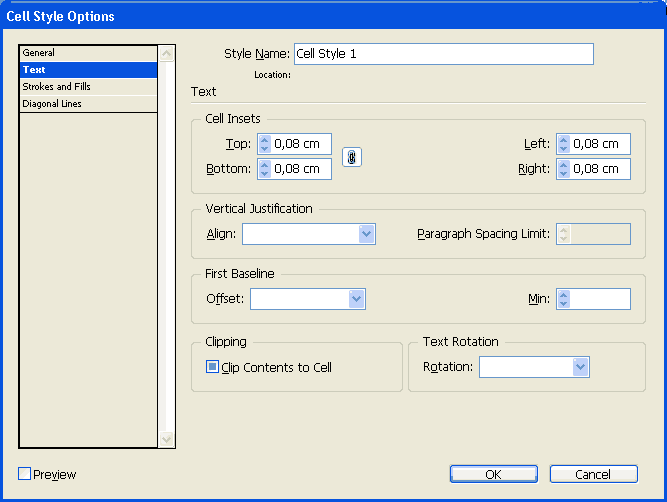This screenshot has height=502, width=667.
Task: Confirm with the OK button
Action: (493, 474)
